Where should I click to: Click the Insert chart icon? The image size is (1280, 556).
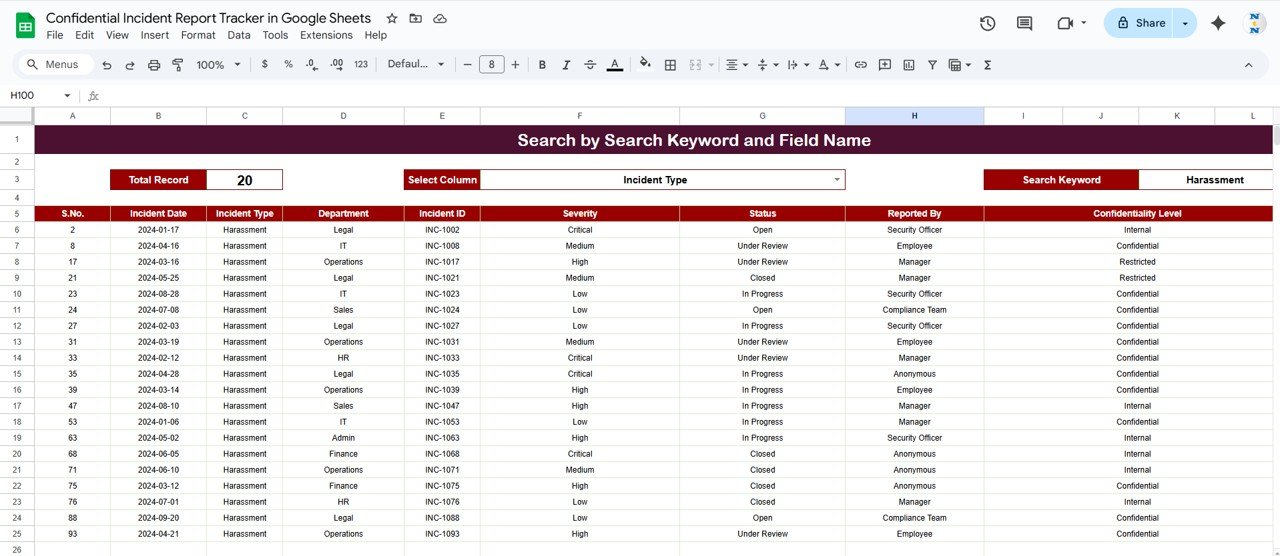(909, 65)
